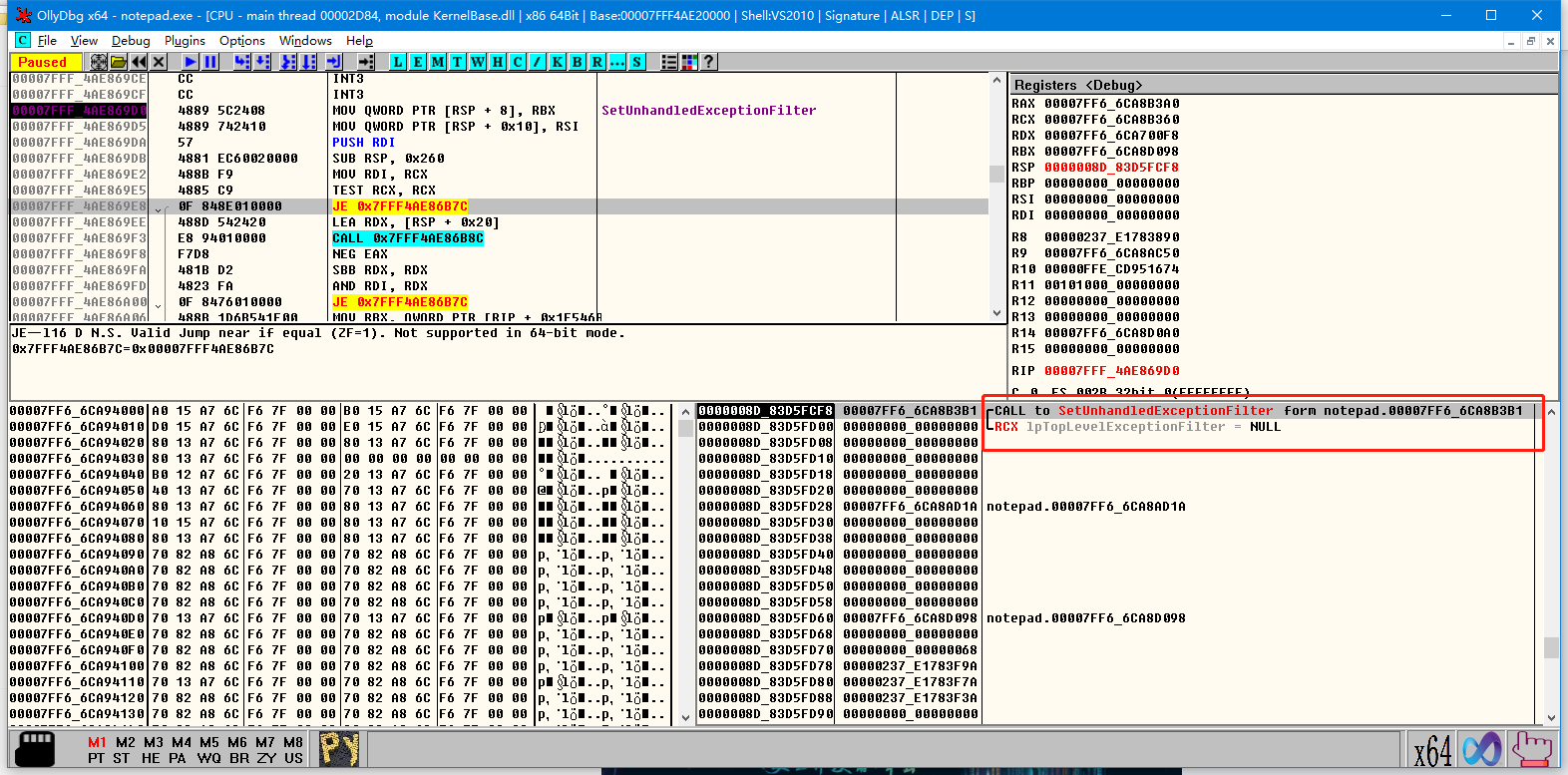Click hex dump scrollbar down arrow
Screen dimensions: 1568x775
[685, 716]
